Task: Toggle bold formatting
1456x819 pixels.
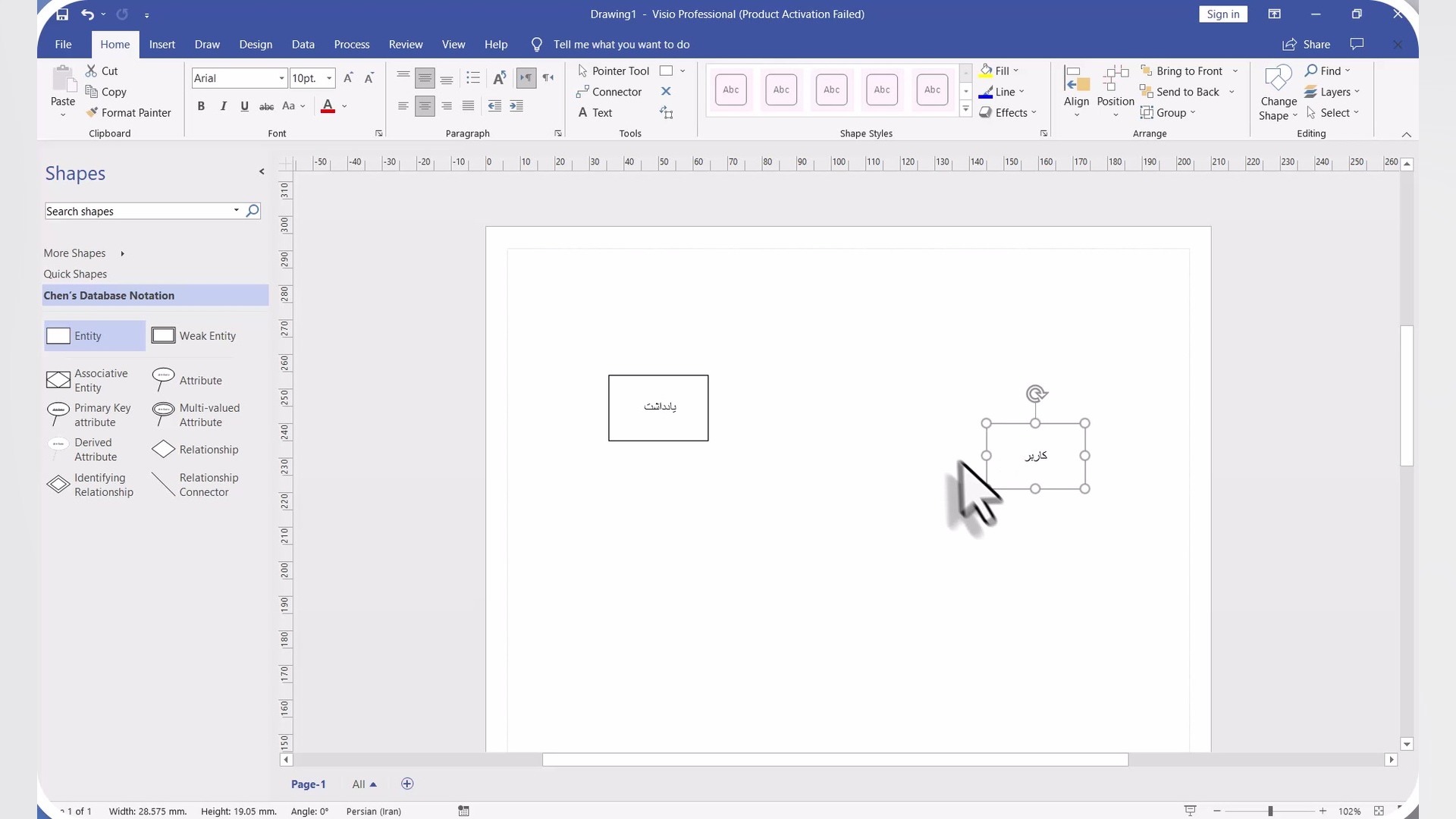Action: pos(201,106)
